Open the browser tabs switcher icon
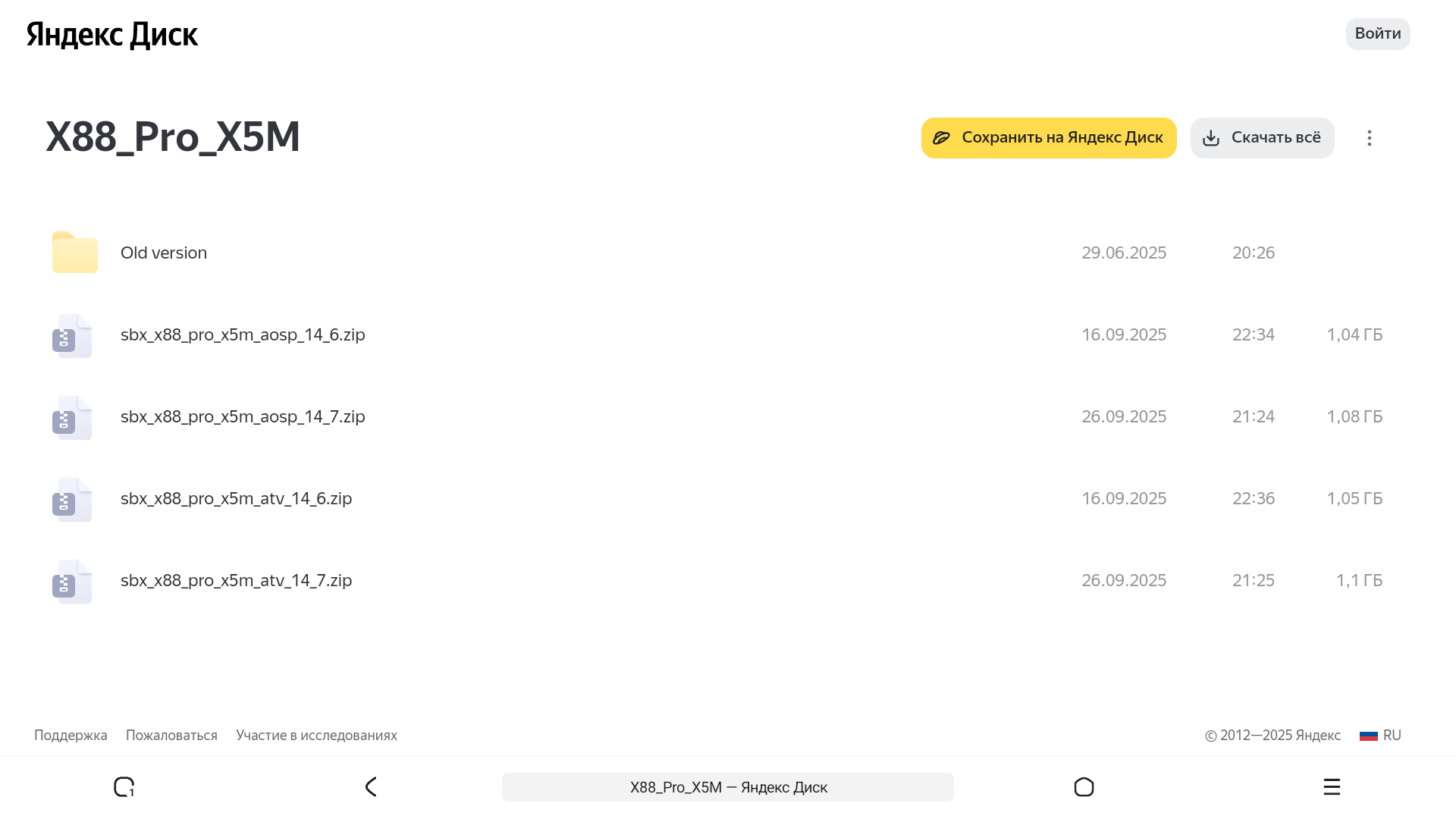 tap(124, 787)
